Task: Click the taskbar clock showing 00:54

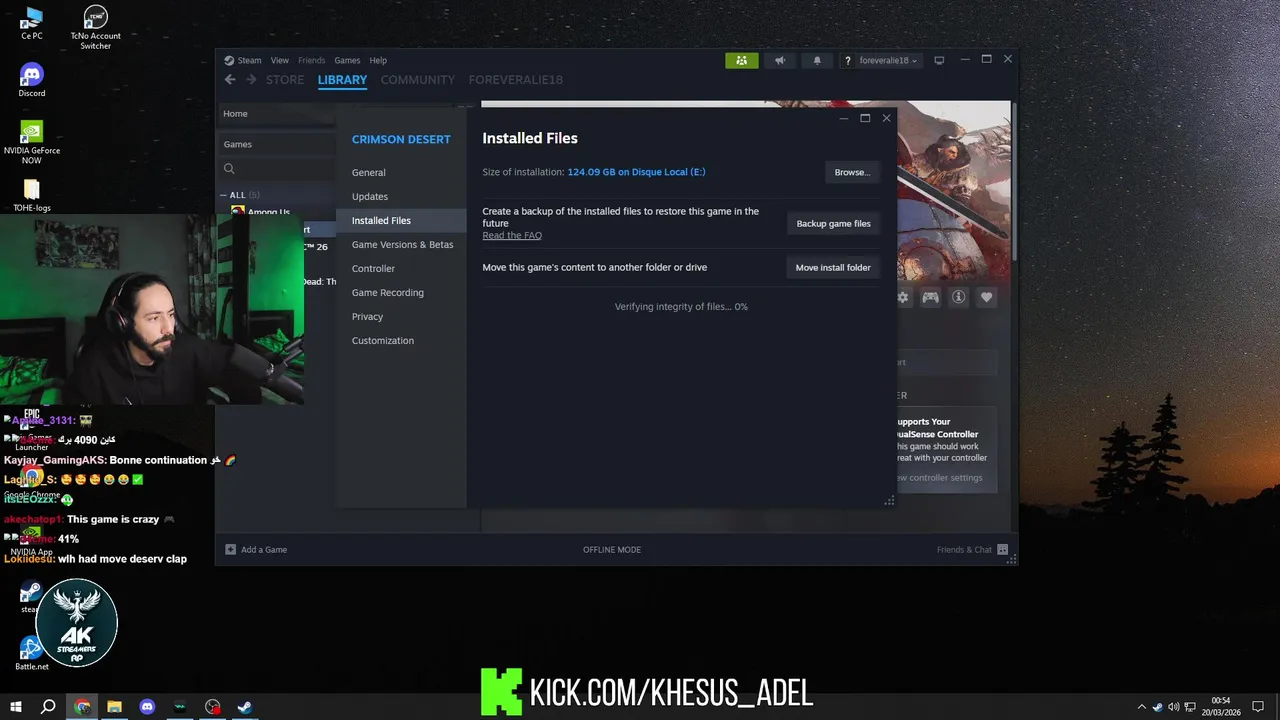Action: [1221, 707]
